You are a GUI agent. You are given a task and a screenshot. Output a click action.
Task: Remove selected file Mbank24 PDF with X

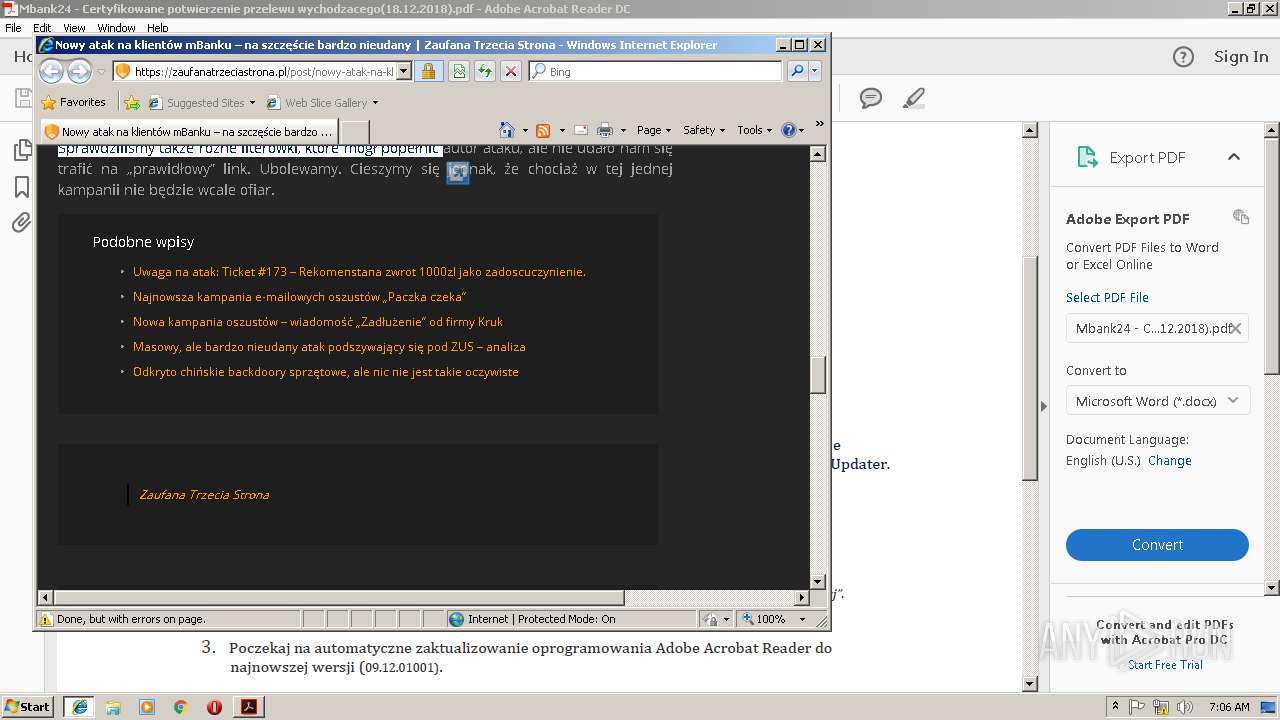coord(1235,328)
